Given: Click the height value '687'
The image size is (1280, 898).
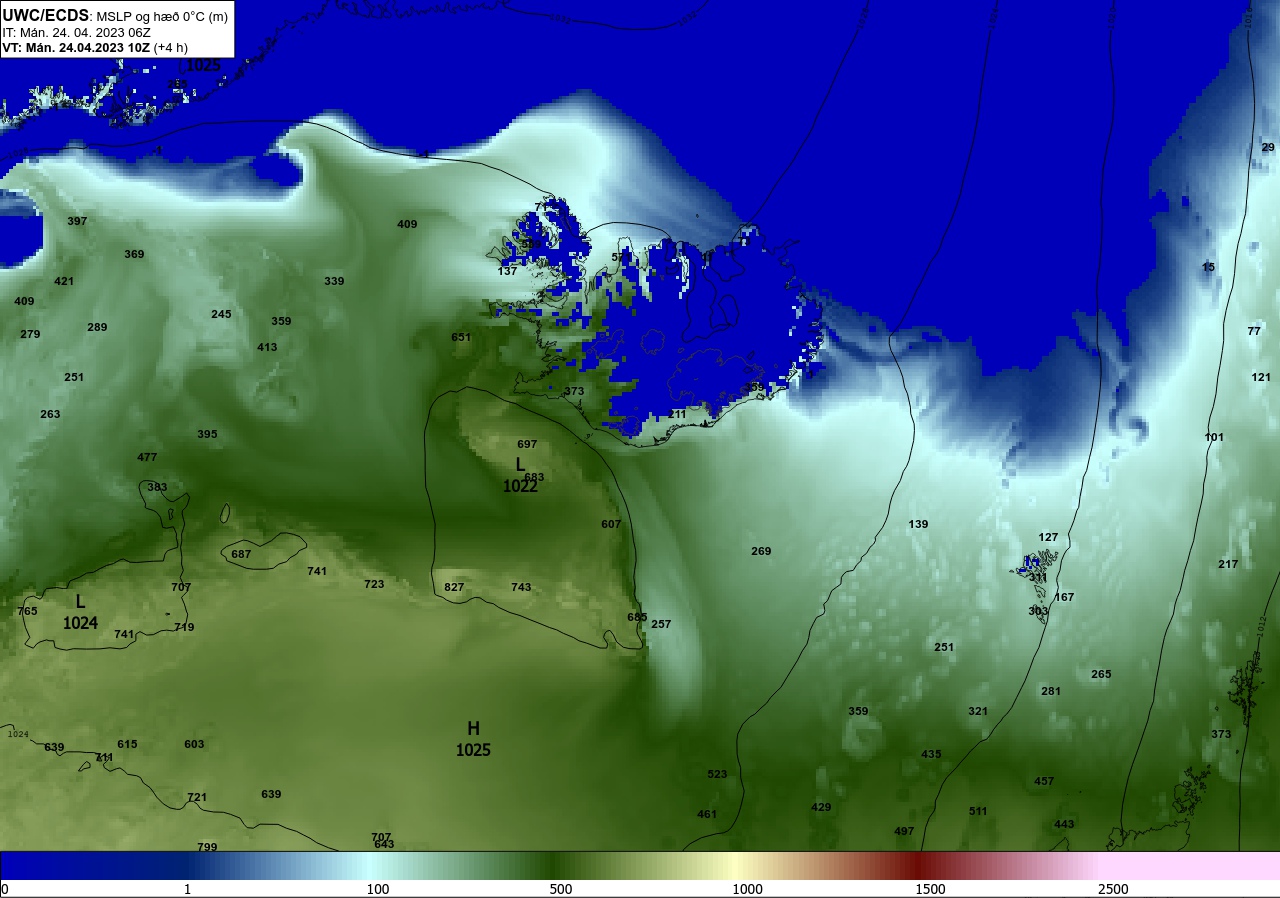Looking at the screenshot, I should 241,554.
